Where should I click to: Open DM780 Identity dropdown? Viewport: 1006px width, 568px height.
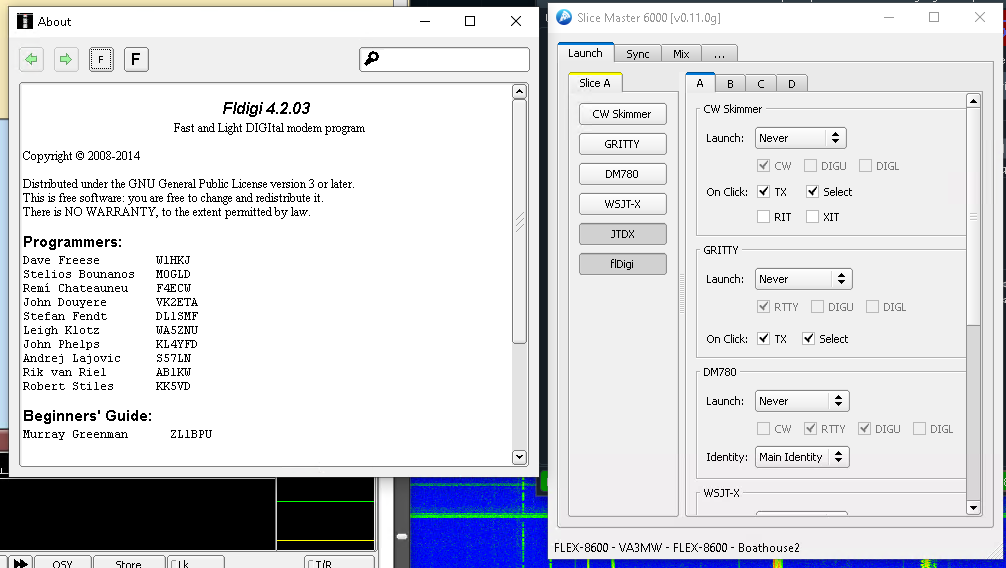coord(802,457)
